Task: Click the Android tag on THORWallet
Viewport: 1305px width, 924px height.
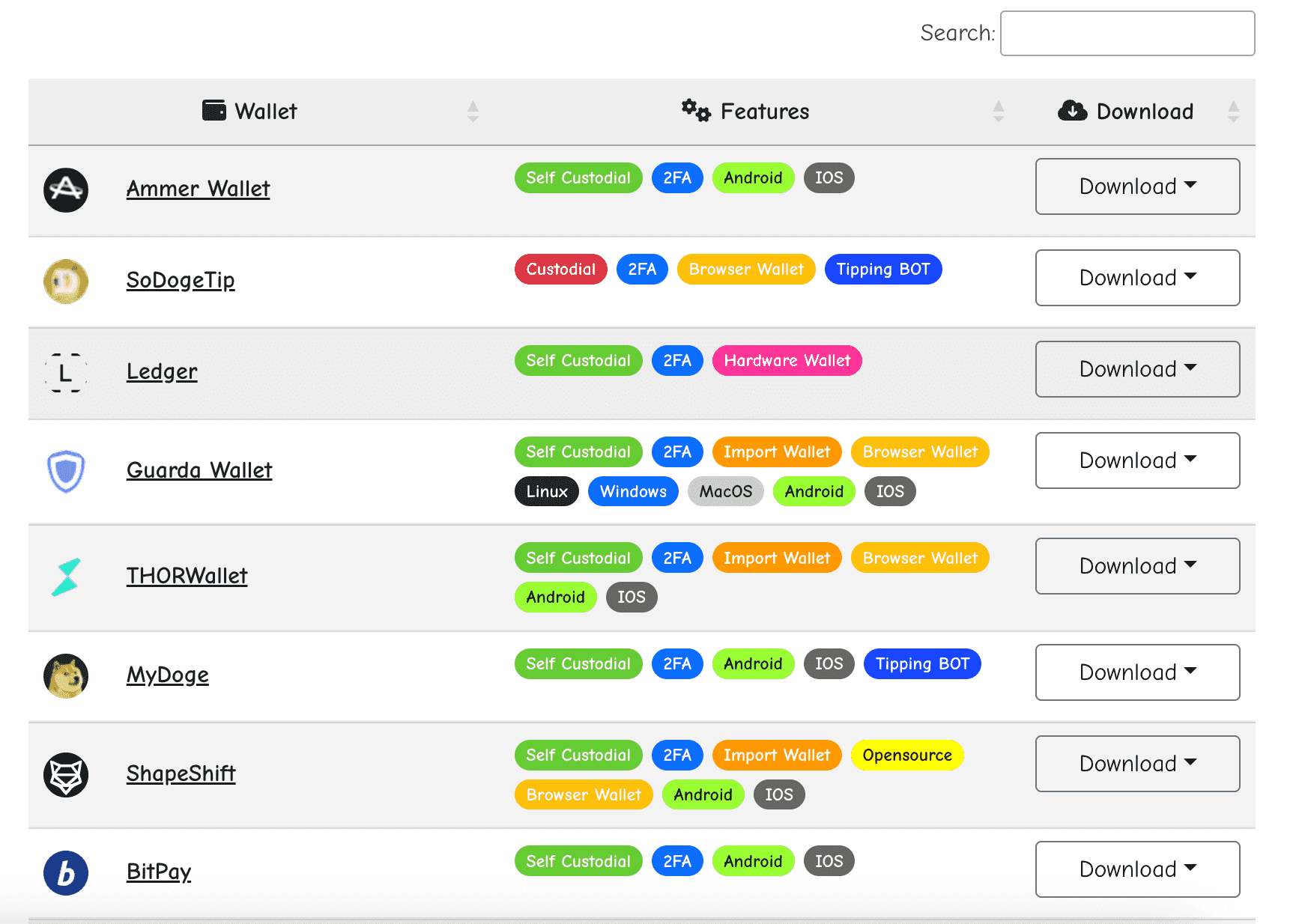Action: click(x=555, y=598)
